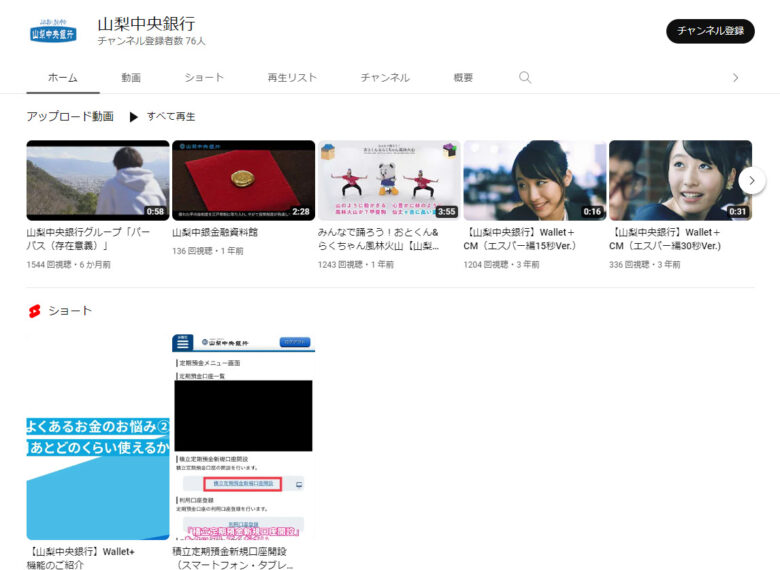Screen dimensions: 780x570
Task: Open short title 積立定期預金新規口座開設
Action: coord(233,558)
